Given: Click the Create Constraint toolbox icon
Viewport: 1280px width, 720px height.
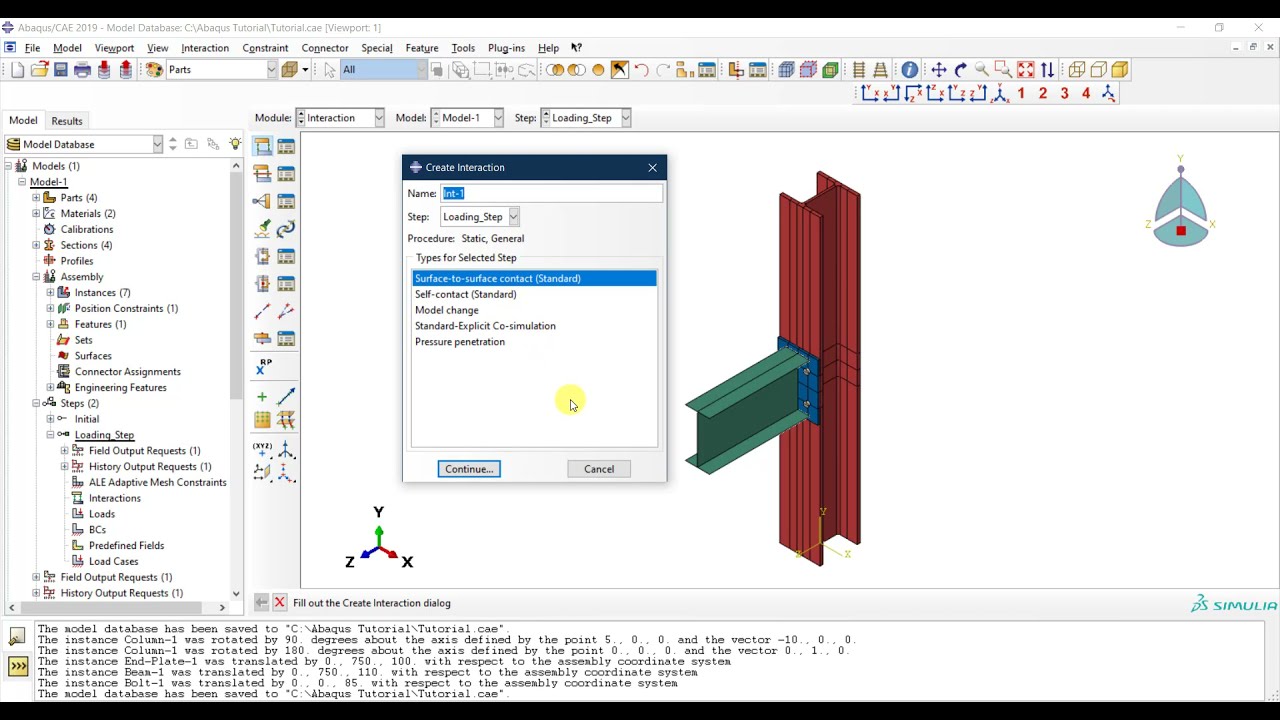Looking at the screenshot, I should point(262,201).
